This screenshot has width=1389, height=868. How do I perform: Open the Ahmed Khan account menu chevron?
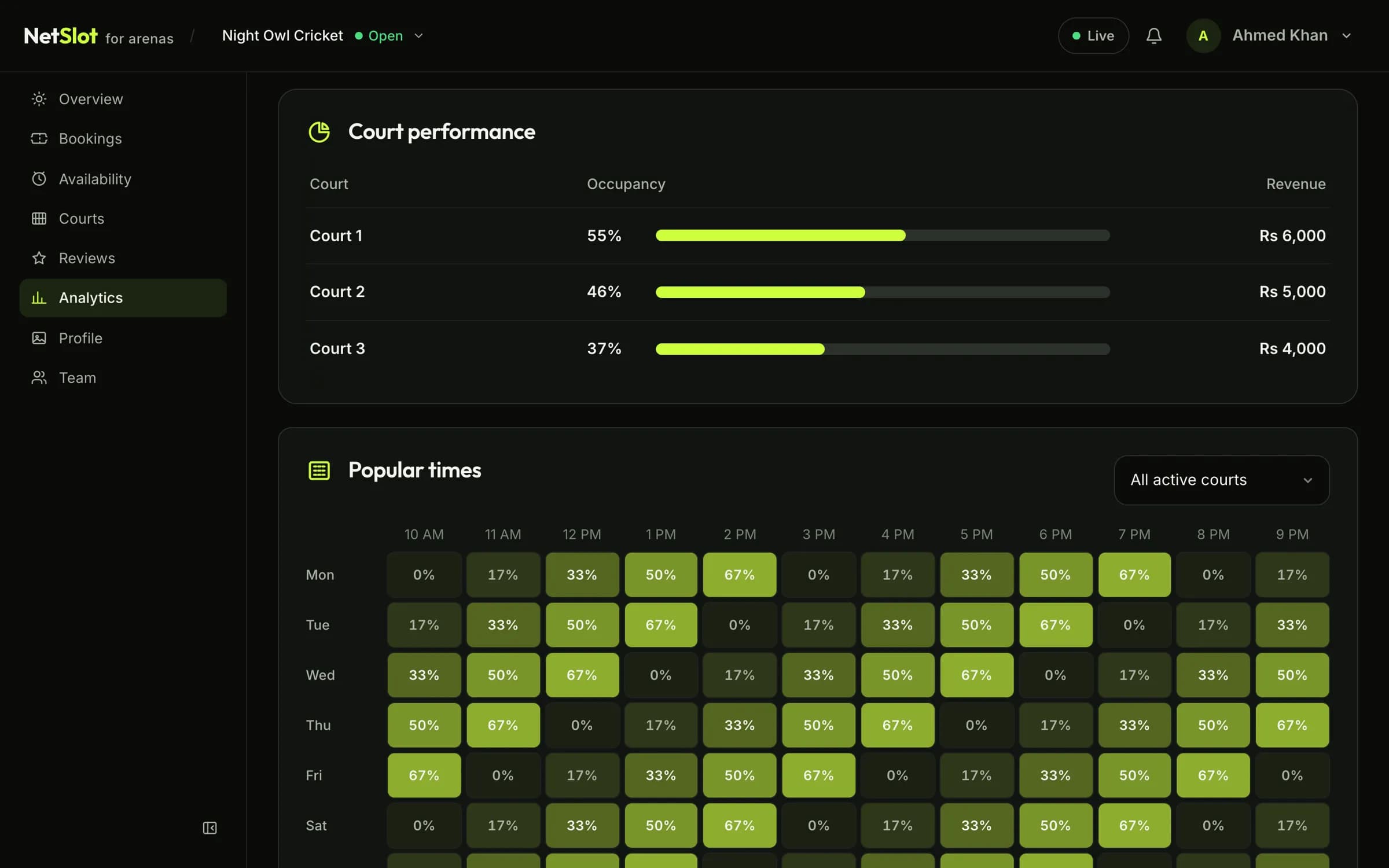tap(1347, 36)
